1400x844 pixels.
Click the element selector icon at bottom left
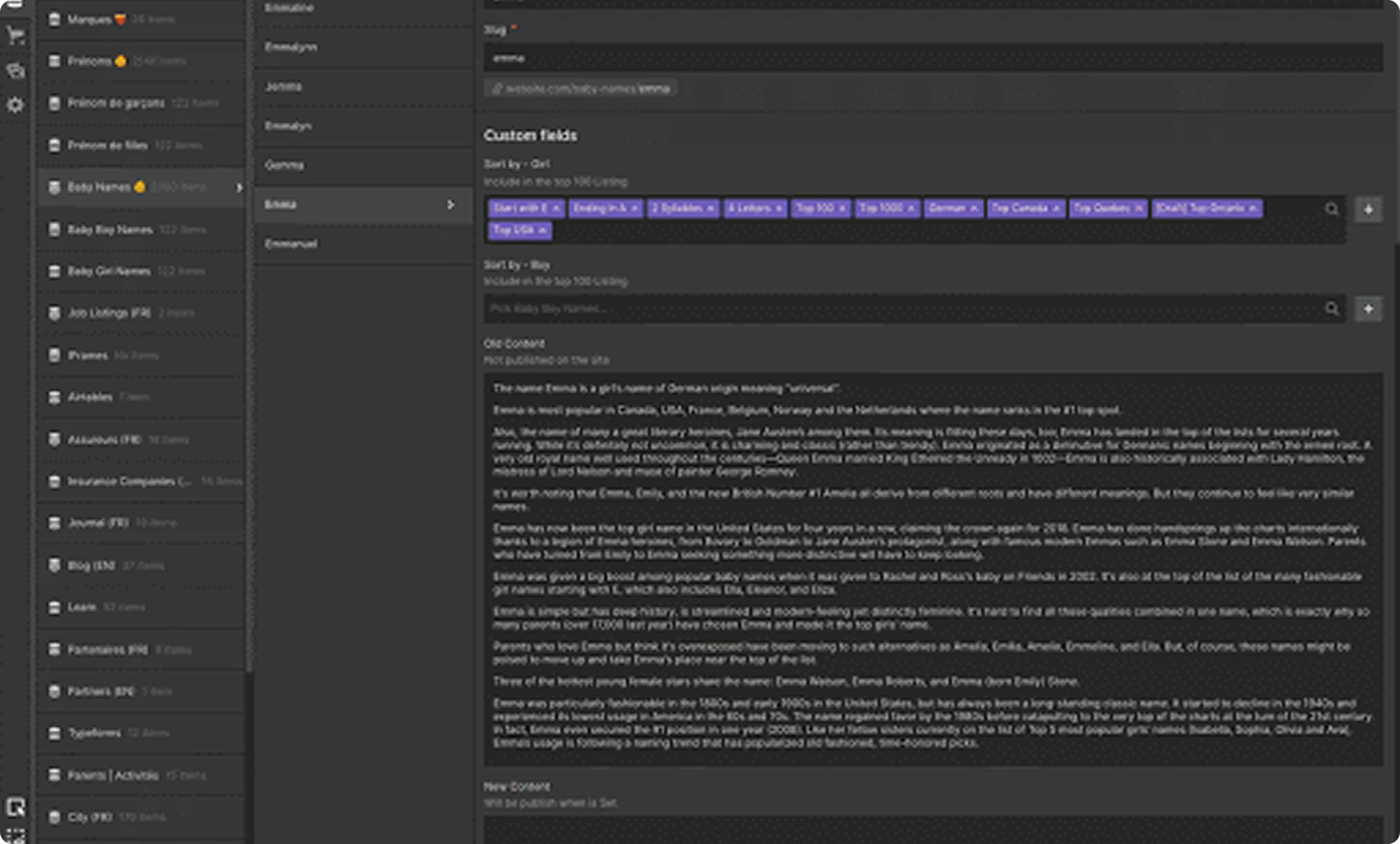click(15, 807)
